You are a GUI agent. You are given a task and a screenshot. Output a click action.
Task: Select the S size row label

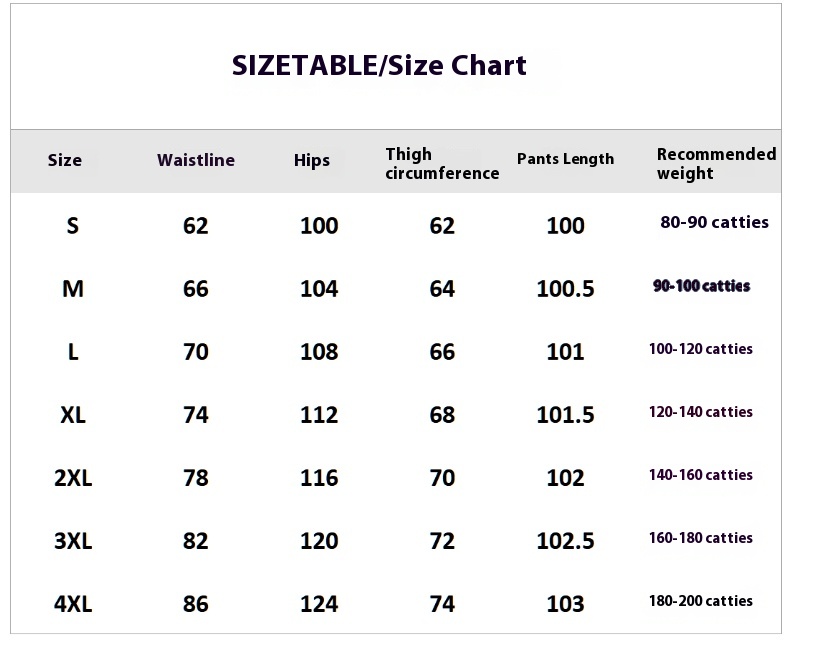[x=73, y=225]
